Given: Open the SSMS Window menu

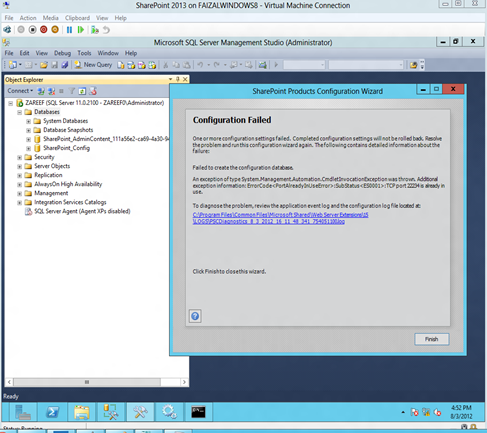Looking at the screenshot, I should click(108, 53).
